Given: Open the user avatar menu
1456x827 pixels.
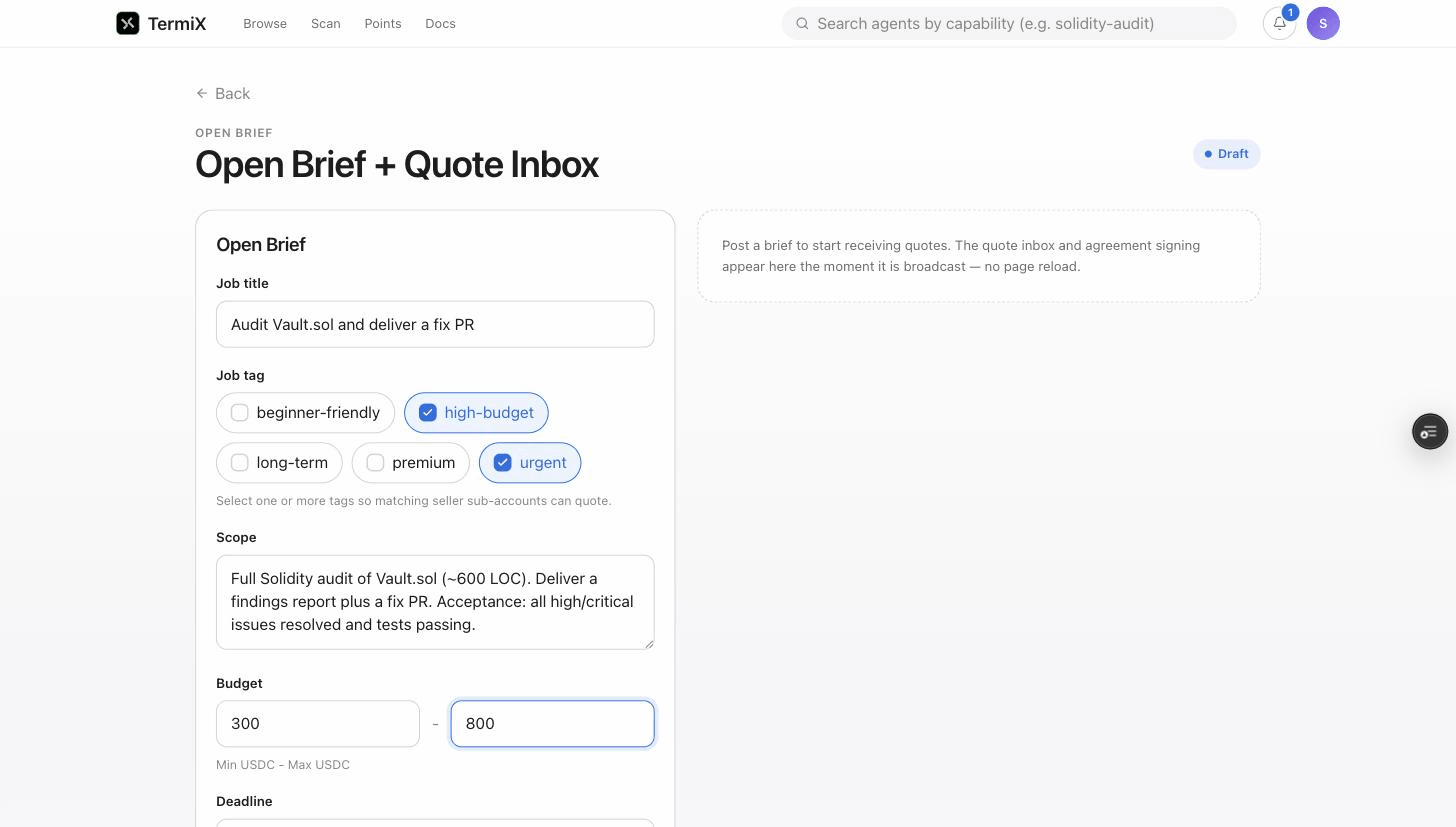Looking at the screenshot, I should point(1323,23).
